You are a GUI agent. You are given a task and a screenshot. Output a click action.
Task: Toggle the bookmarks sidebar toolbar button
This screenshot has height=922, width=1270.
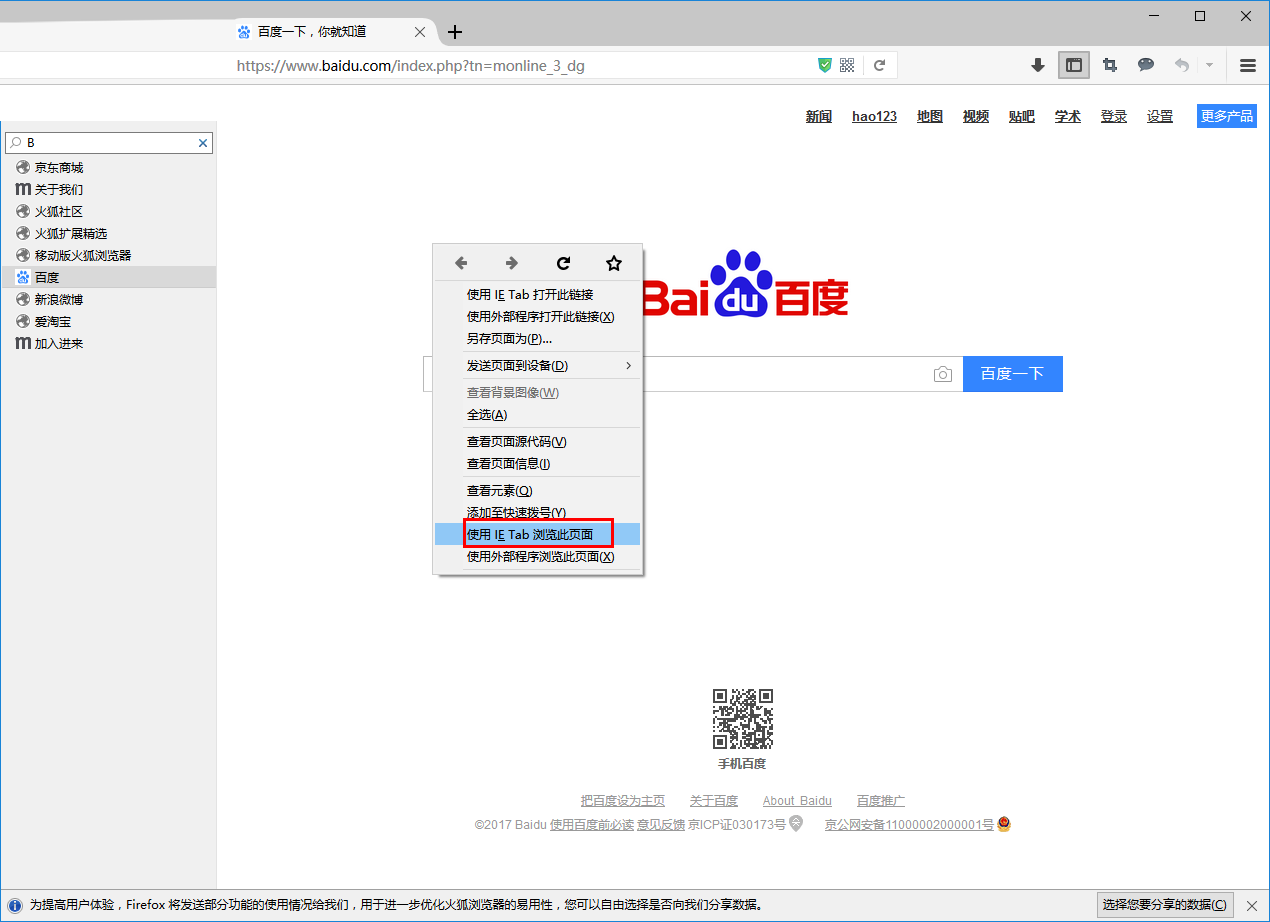click(1074, 65)
